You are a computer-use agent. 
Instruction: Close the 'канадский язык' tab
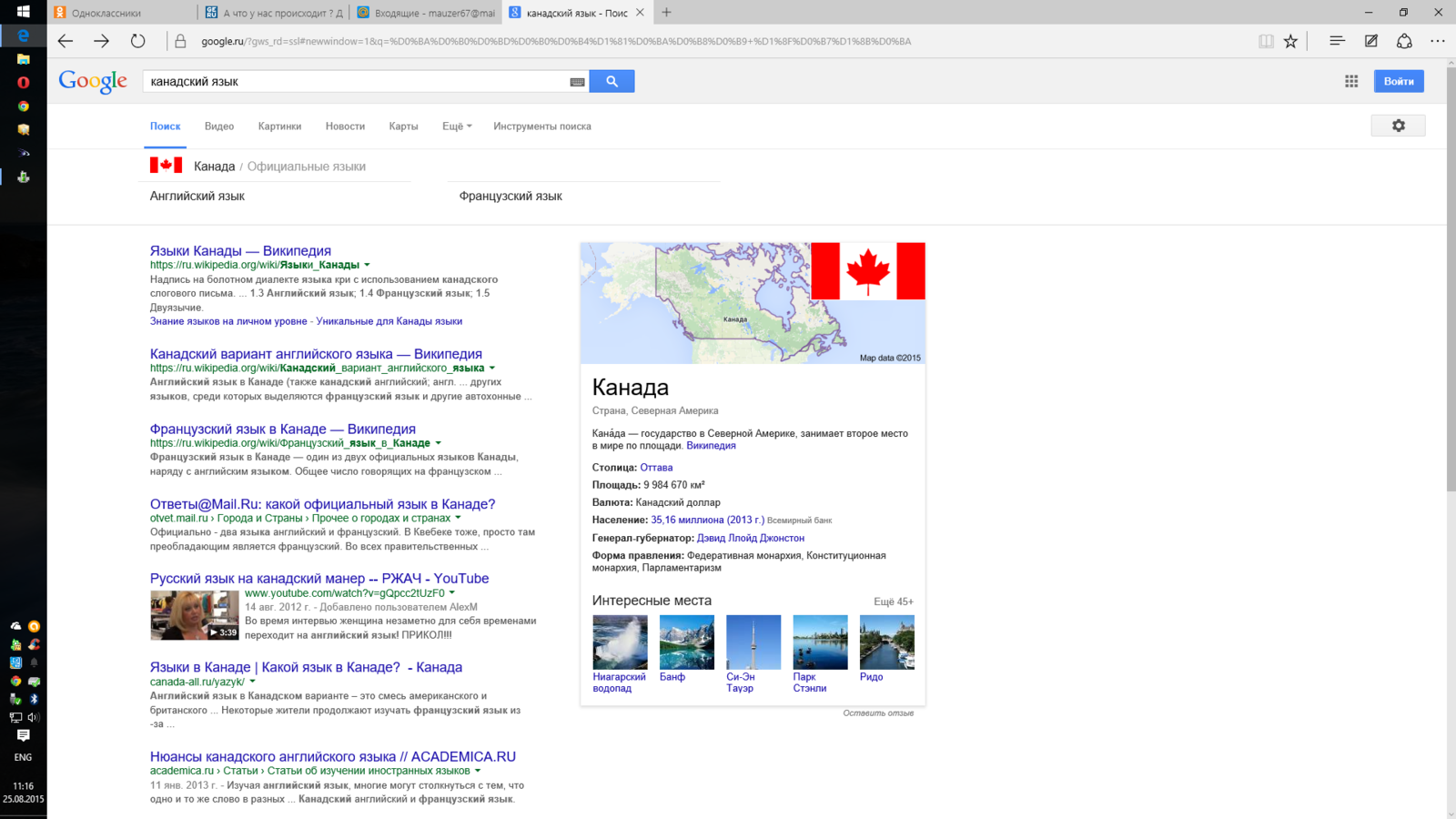(x=640, y=13)
